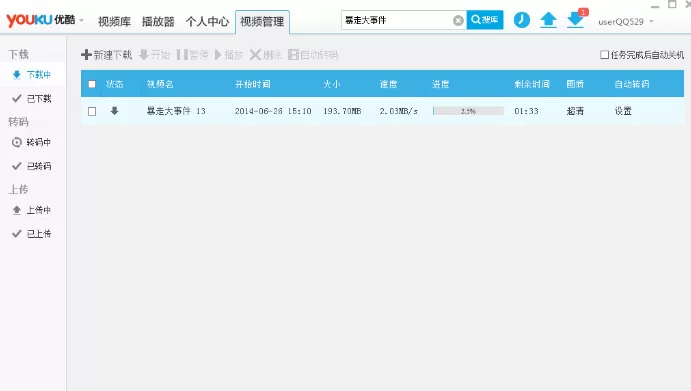Click the download progress bar at 2.5%
This screenshot has width=691, height=391.
[x=468, y=111]
